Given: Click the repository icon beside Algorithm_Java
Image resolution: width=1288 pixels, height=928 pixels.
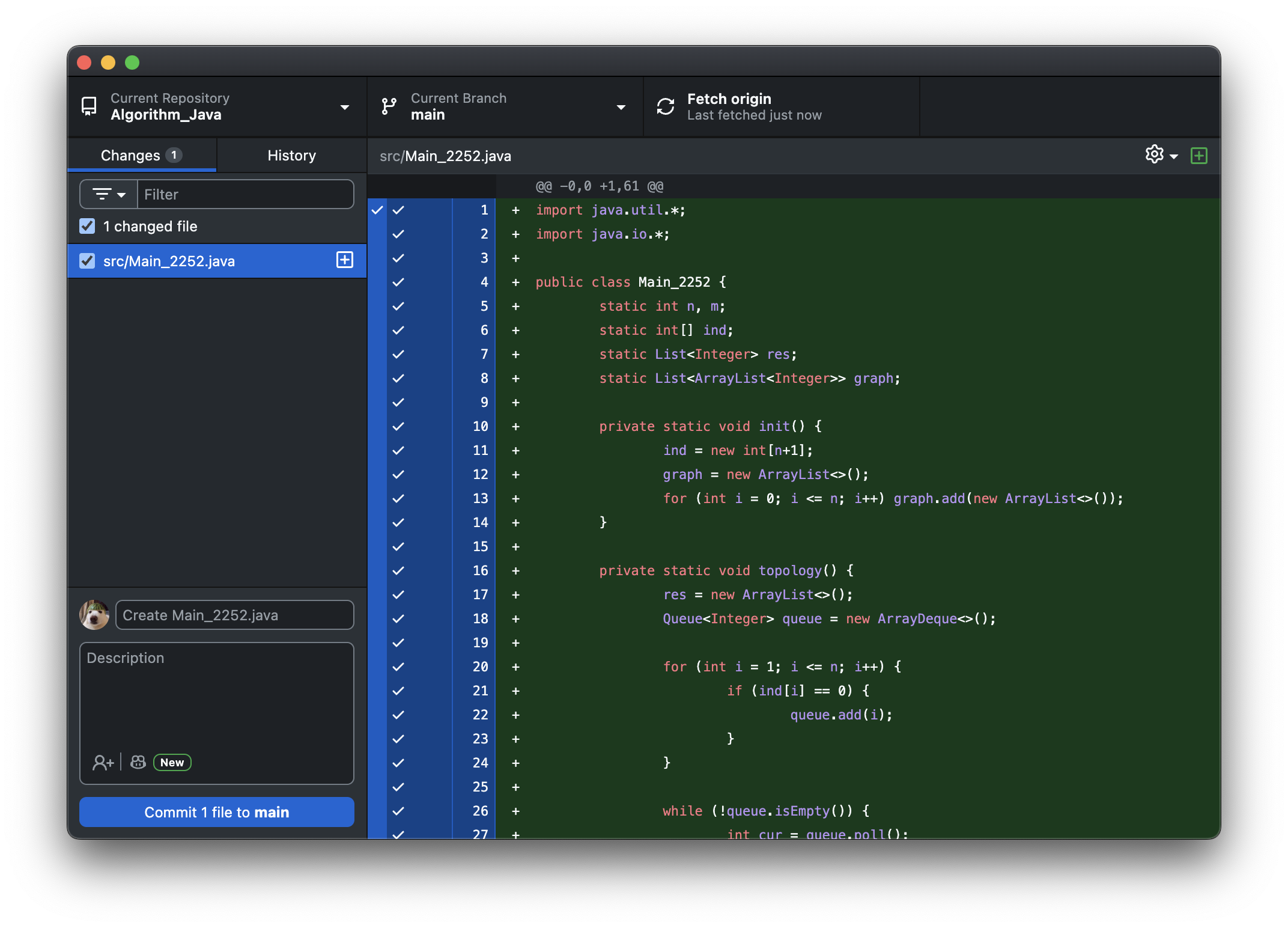Looking at the screenshot, I should pos(89,107).
